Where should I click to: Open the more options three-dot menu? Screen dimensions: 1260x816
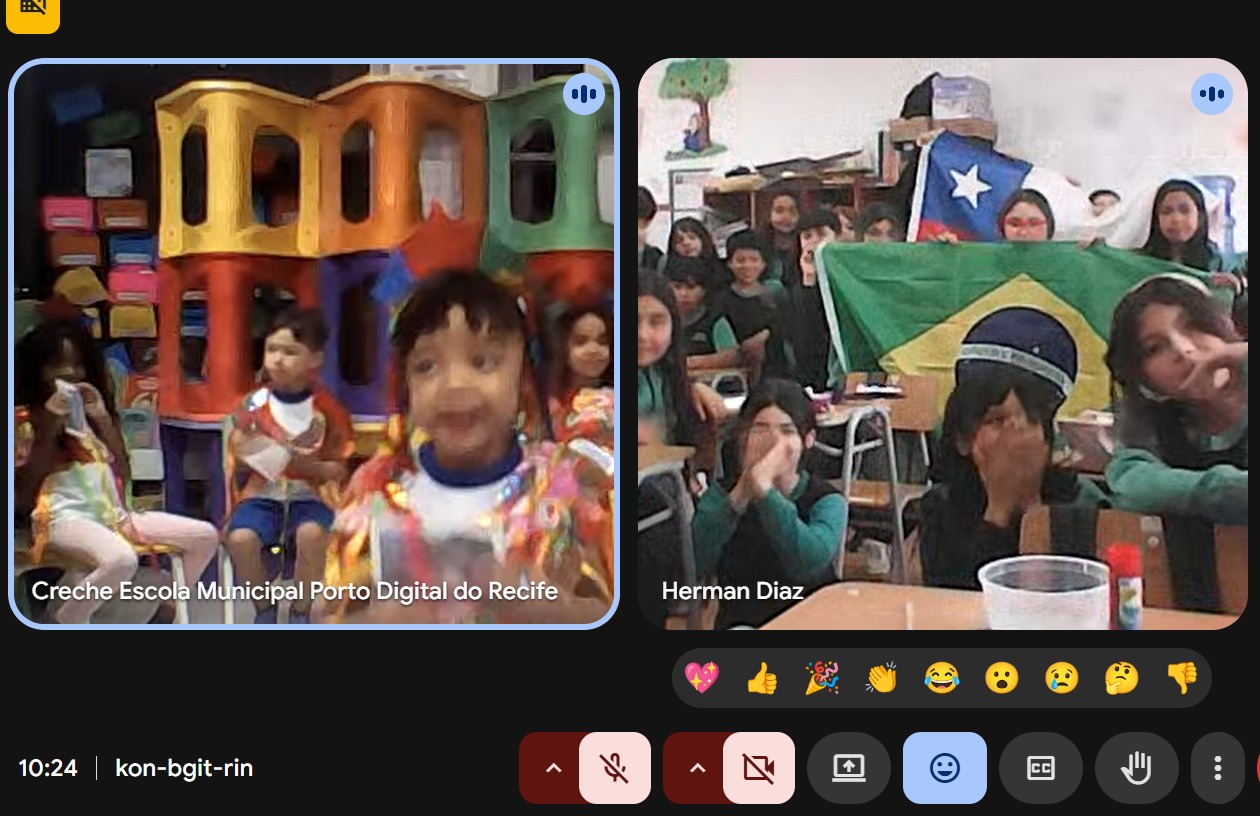click(1217, 768)
